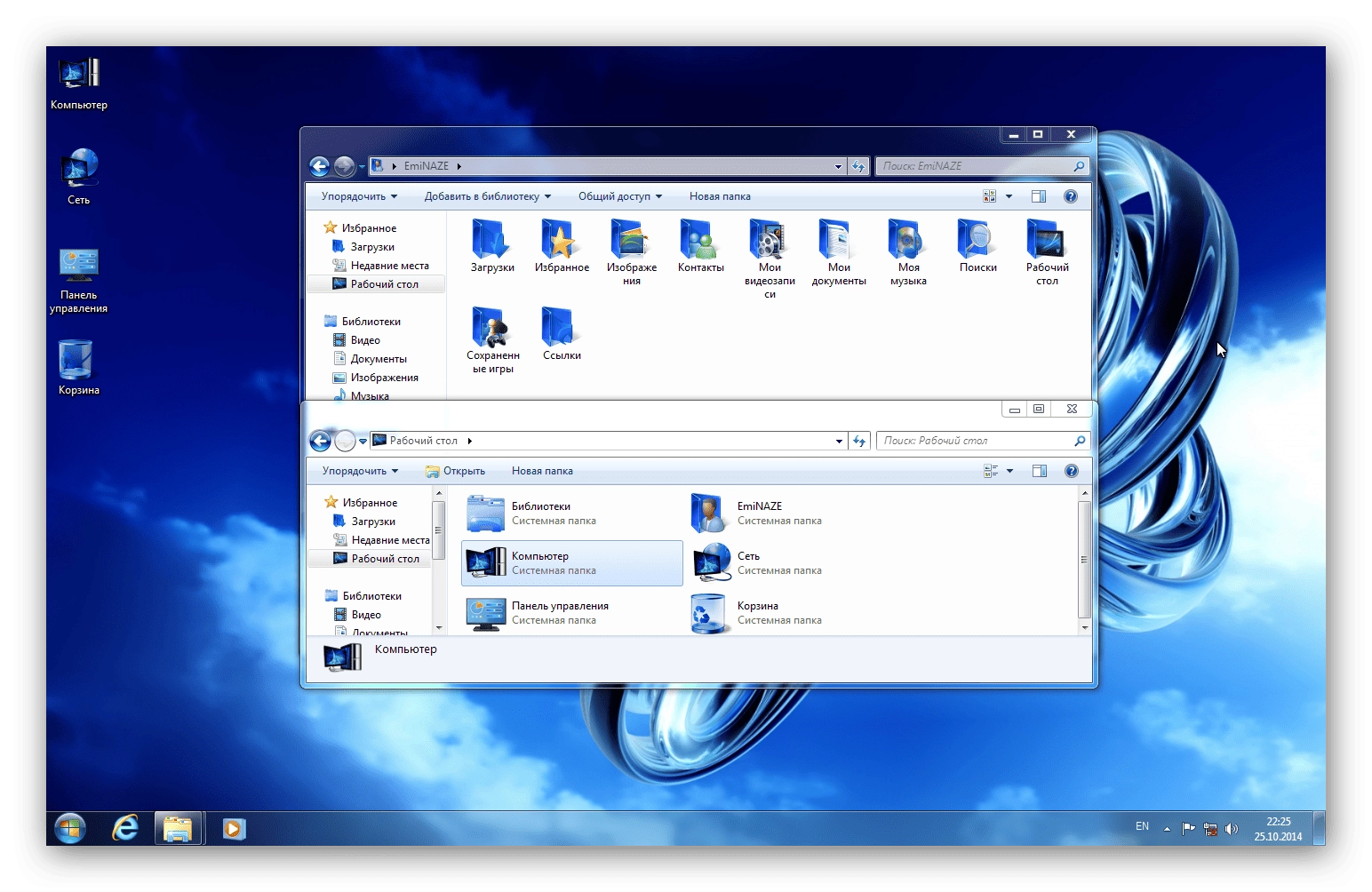Image resolution: width=1372 pixels, height=892 pixels.
Task: Open address bar history dropdown in EmiNAZE window
Action: click(x=838, y=166)
